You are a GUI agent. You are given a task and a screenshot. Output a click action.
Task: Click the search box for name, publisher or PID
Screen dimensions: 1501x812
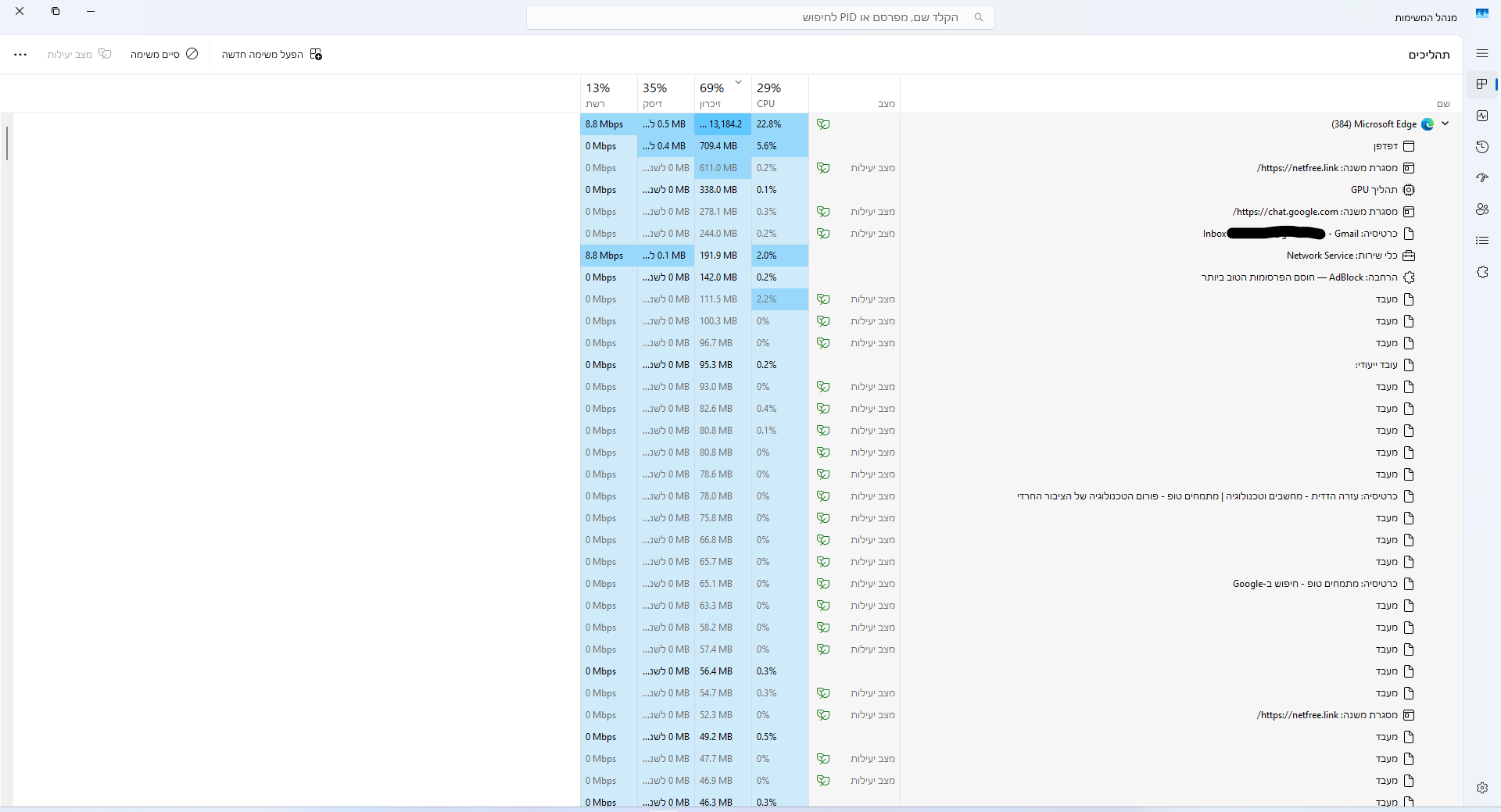click(761, 17)
